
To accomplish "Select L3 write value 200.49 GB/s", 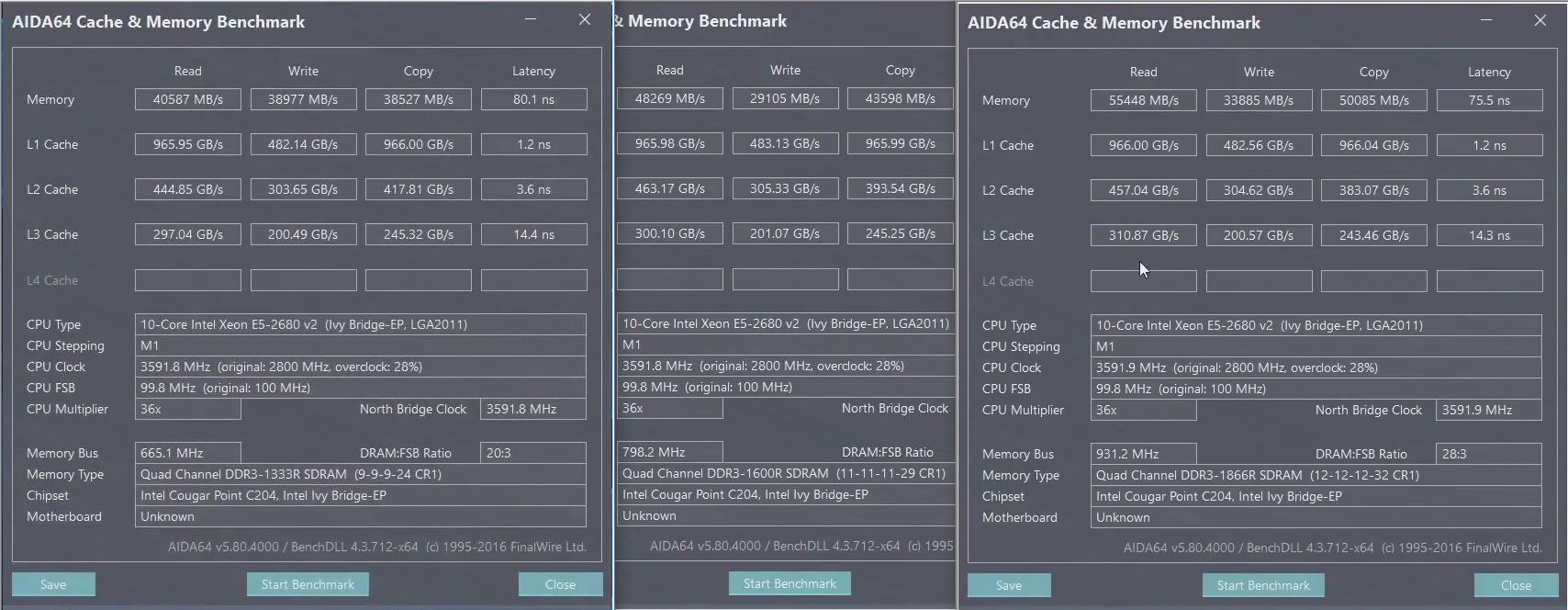I will (x=303, y=234).
